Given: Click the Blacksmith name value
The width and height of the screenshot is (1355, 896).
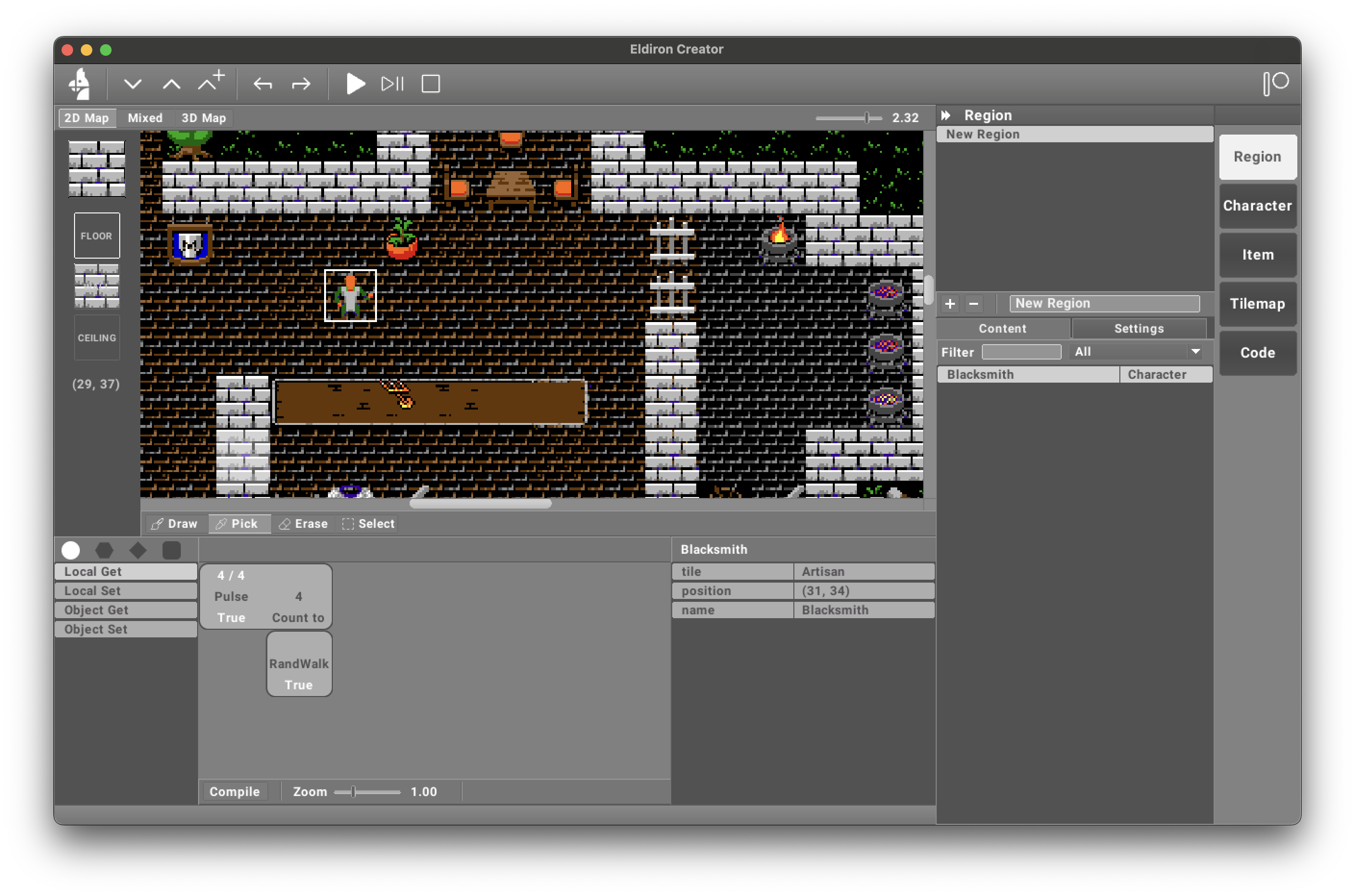Looking at the screenshot, I should click(x=864, y=610).
